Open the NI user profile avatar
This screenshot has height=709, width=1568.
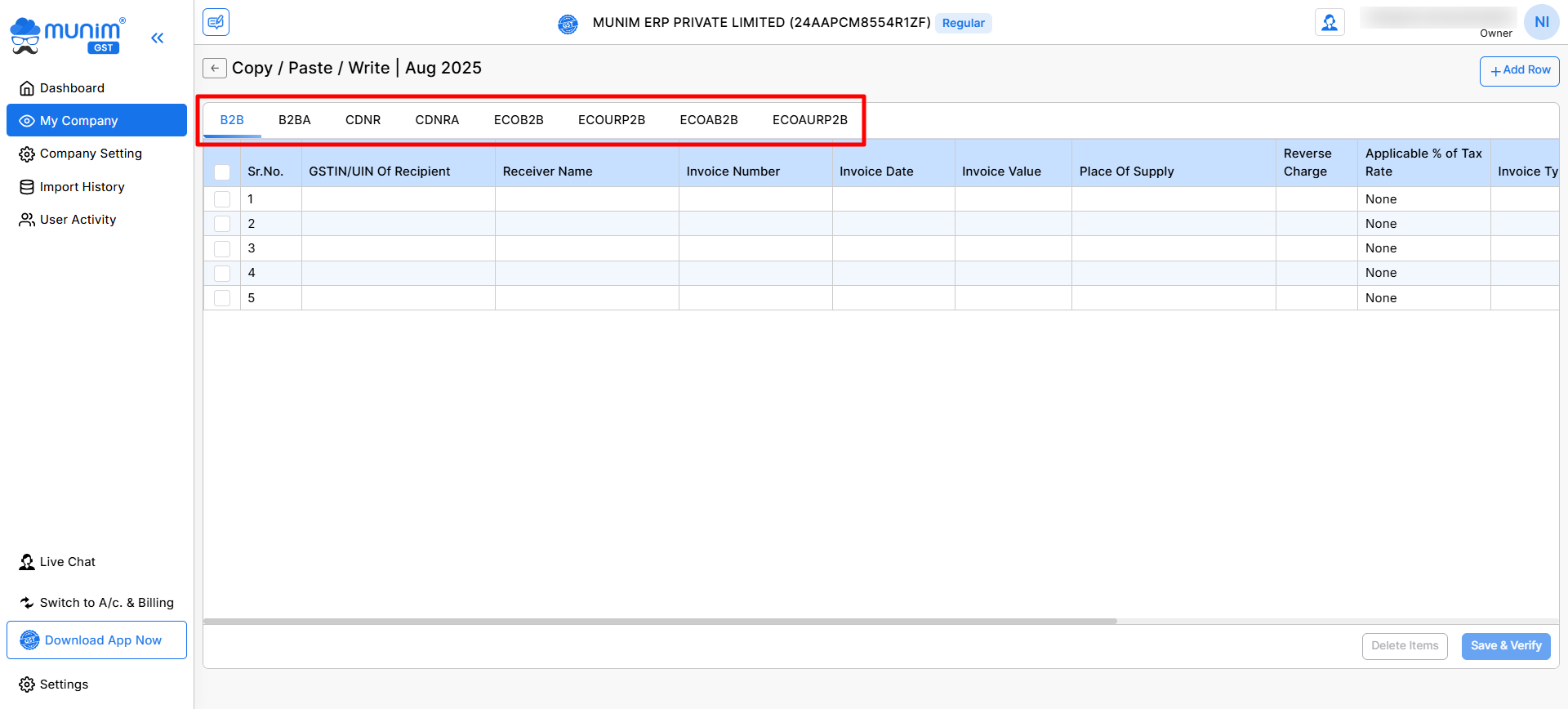point(1541,22)
